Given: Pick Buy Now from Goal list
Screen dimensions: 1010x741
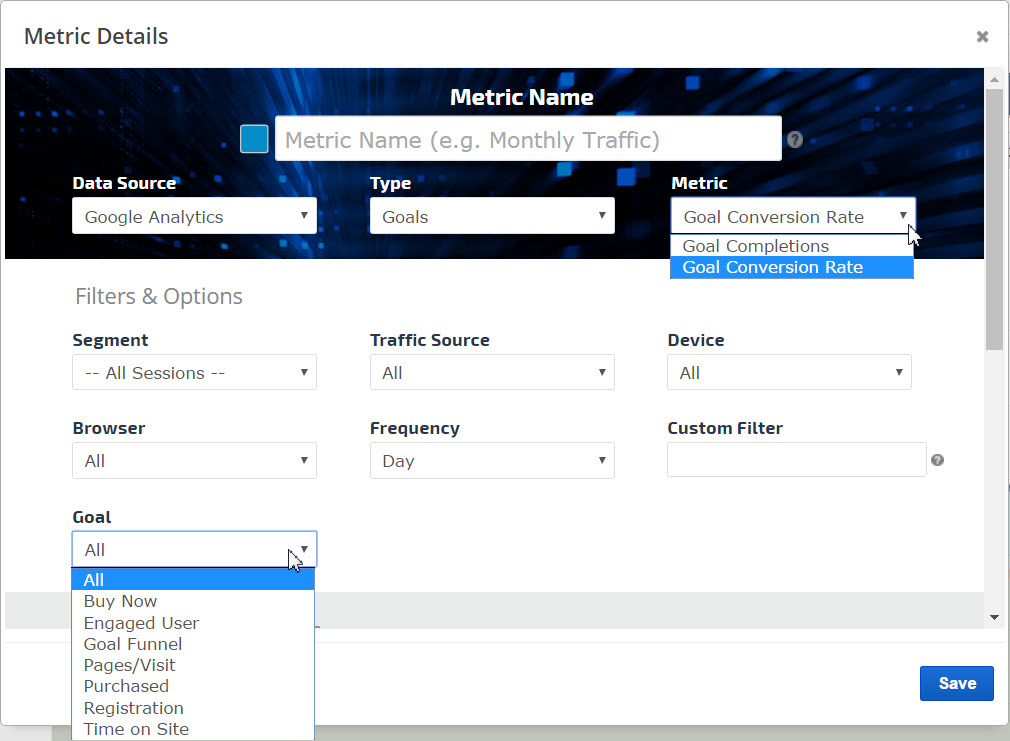Looking at the screenshot, I should pyautogui.click(x=120, y=601).
